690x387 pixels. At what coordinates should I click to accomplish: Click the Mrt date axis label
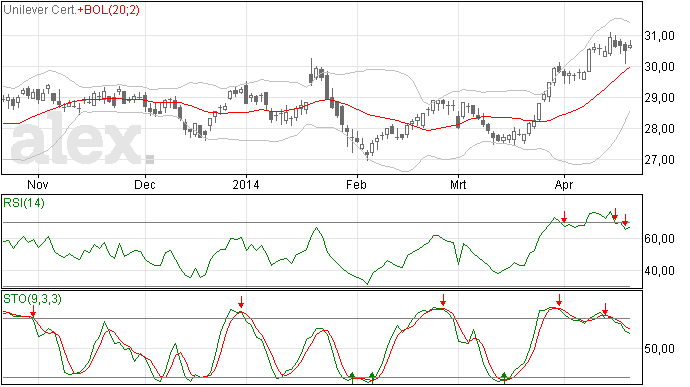458,184
